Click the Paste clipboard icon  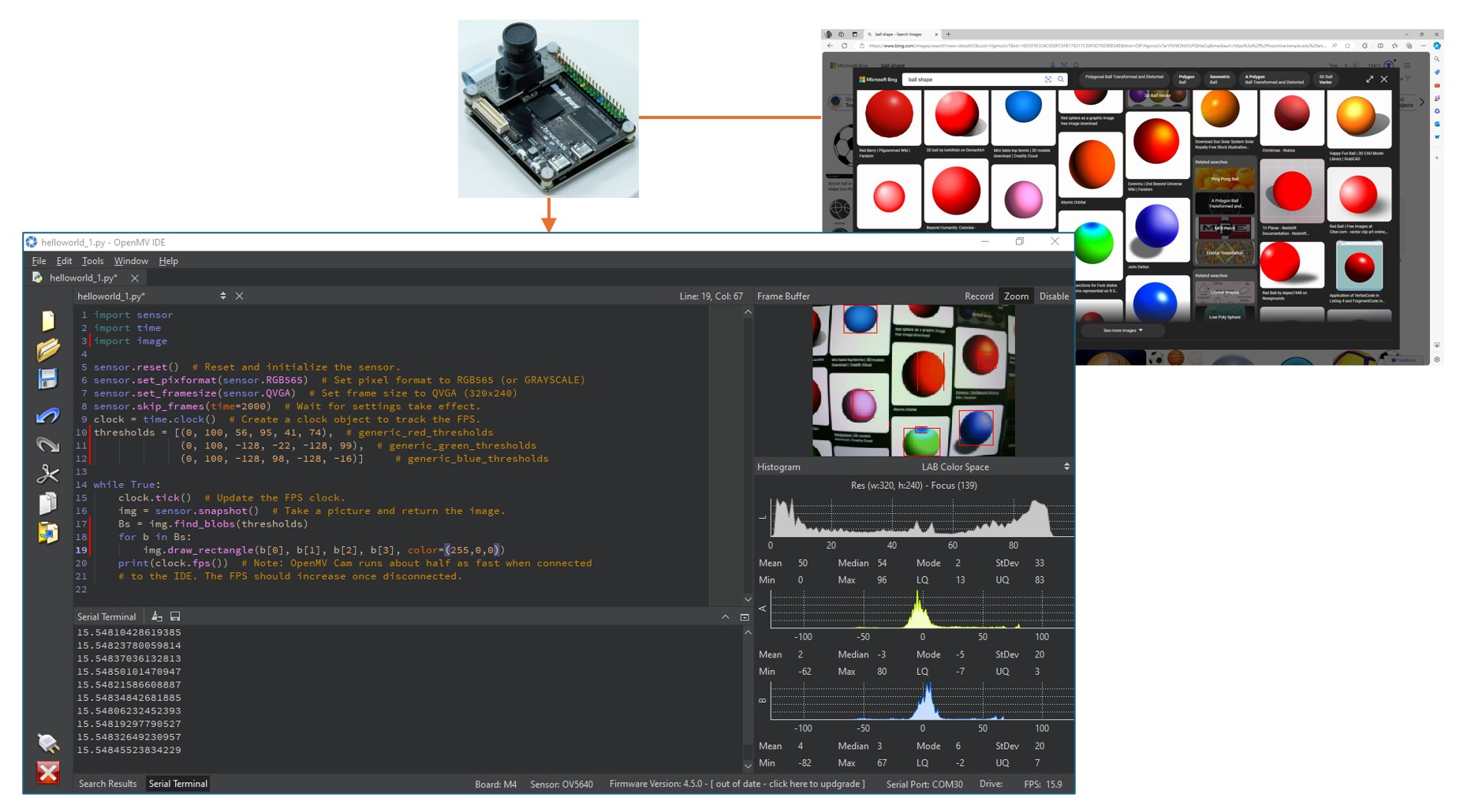tap(48, 533)
